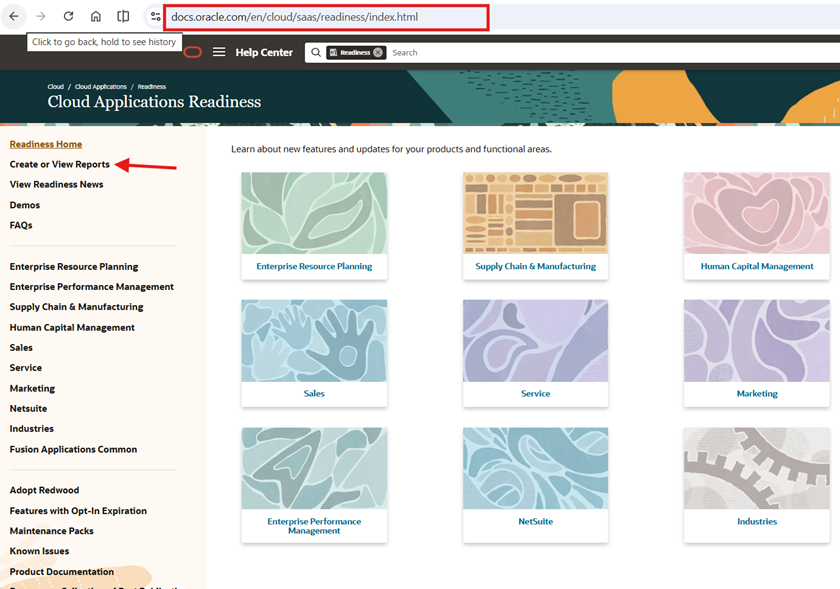Viewport: 840px width, 589px height.
Task: Click the browser back arrow
Action: point(12,16)
